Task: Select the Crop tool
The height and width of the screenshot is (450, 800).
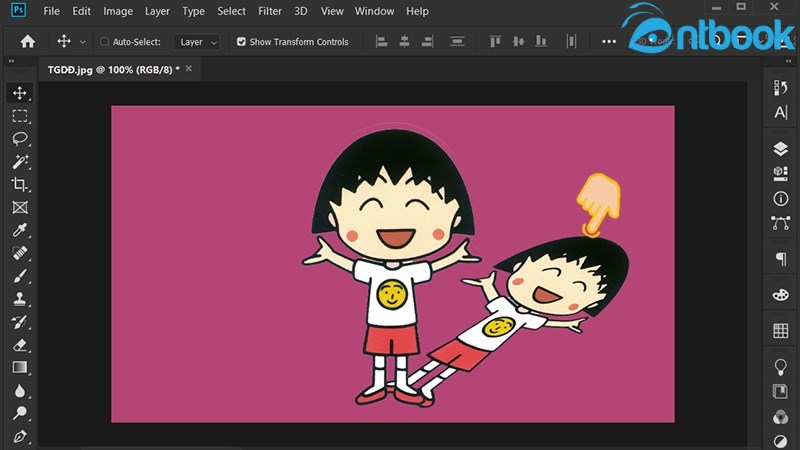Action: pyautogui.click(x=20, y=184)
